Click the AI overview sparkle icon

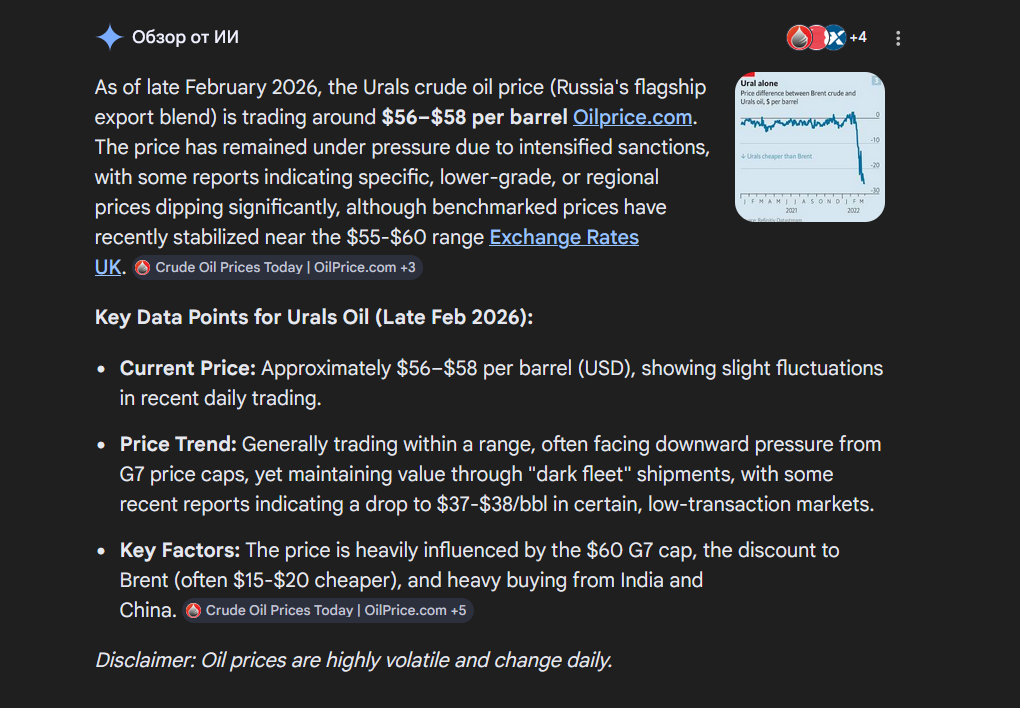coord(108,38)
